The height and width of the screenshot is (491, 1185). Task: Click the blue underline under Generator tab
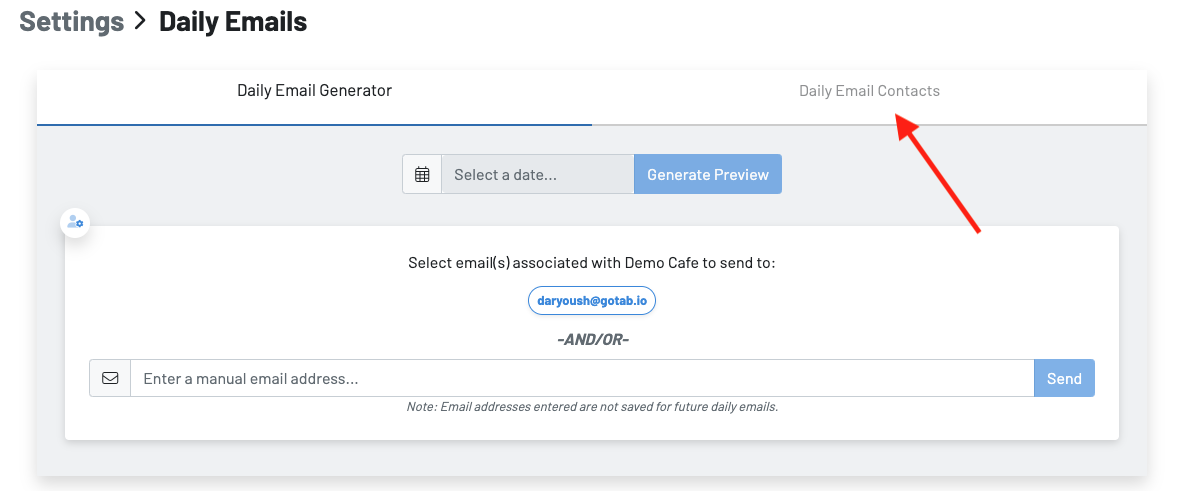[x=314, y=124]
